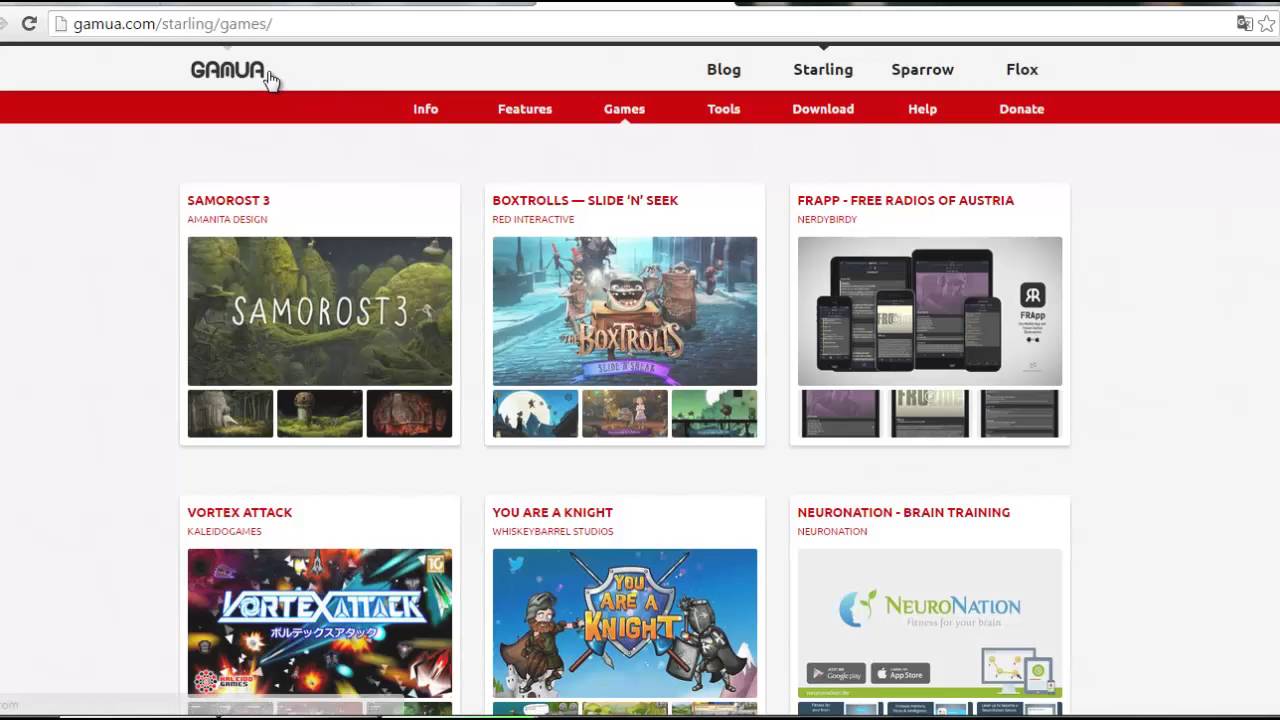Click the KALEIDOGAMES developer name
Image resolution: width=1280 pixels, height=720 pixels.
[224, 531]
